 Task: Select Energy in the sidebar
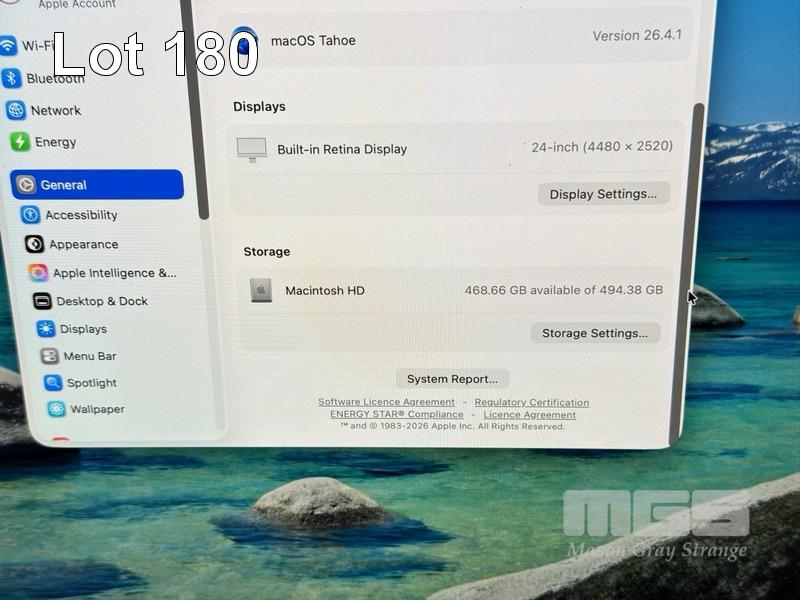point(55,142)
